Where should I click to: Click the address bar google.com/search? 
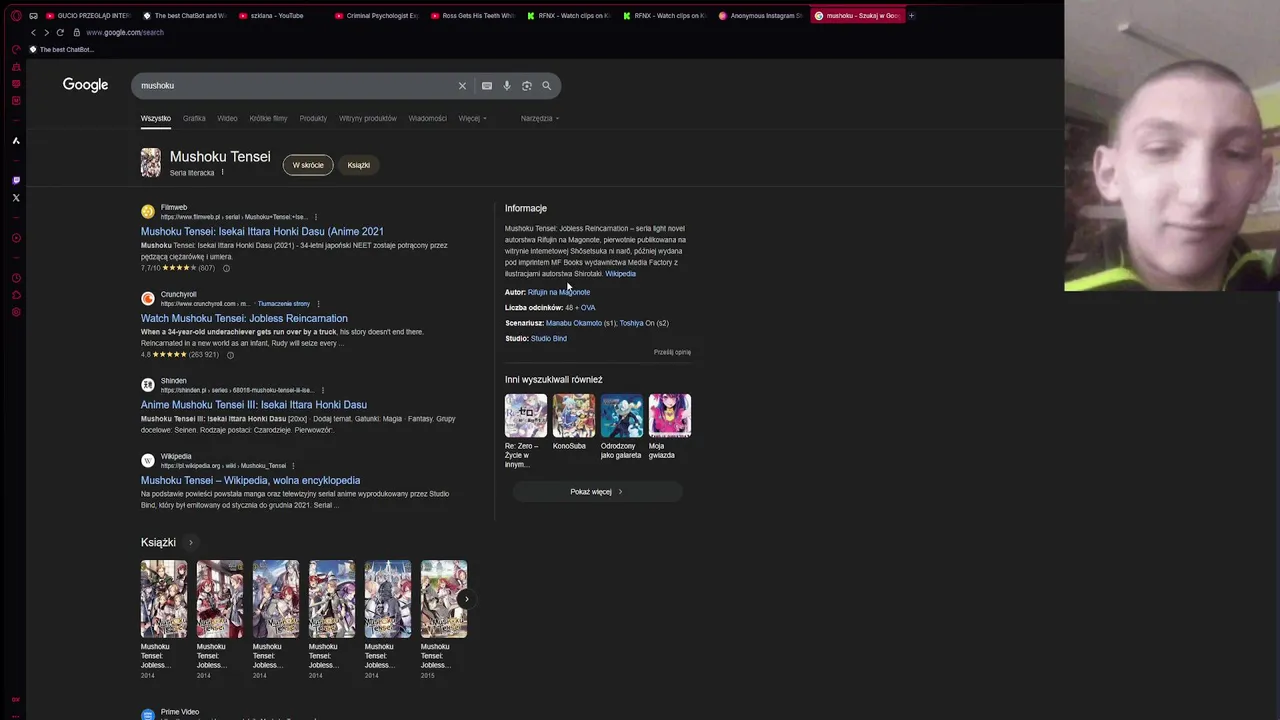point(125,32)
